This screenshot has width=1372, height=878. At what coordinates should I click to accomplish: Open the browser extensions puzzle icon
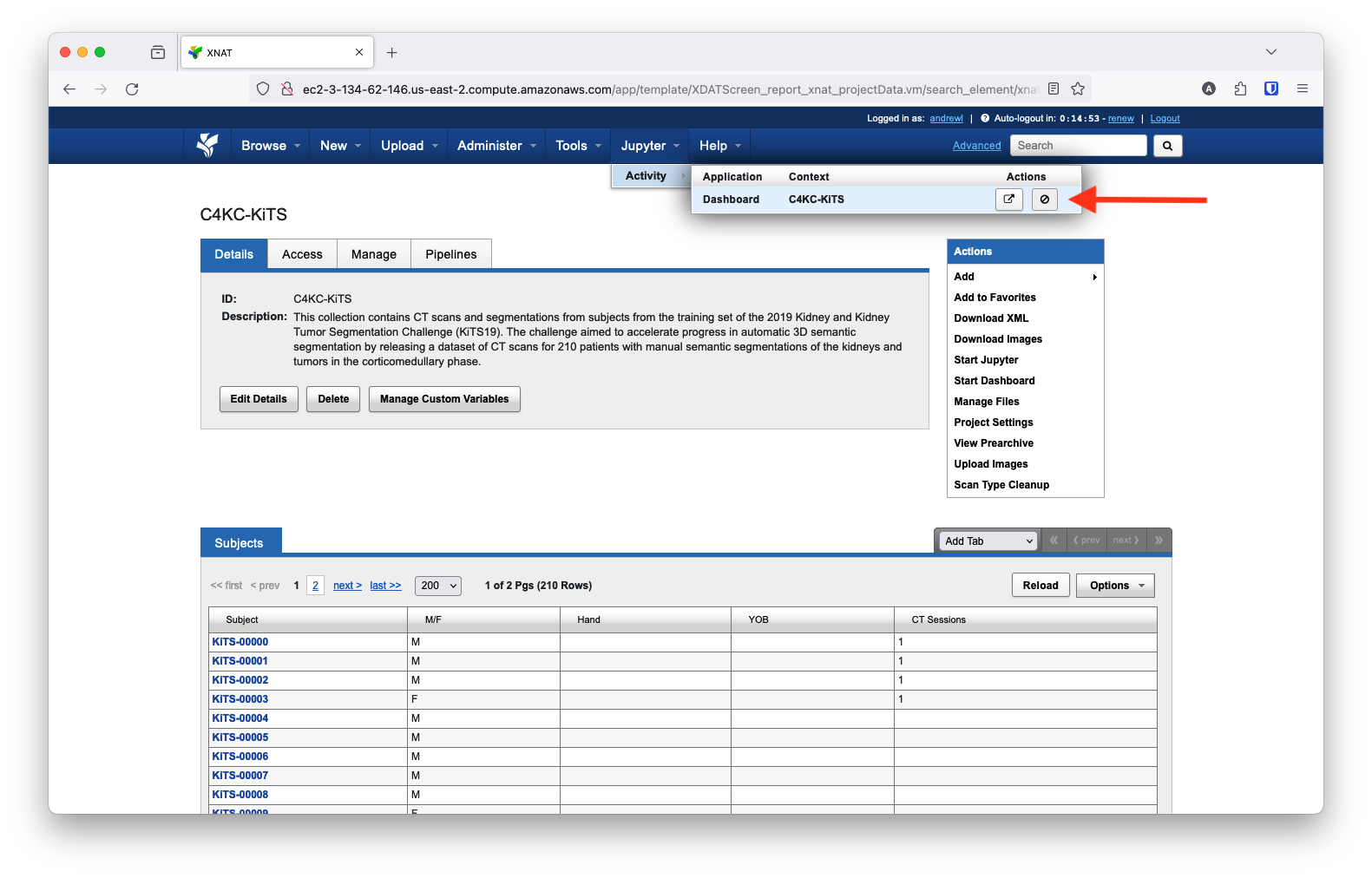(1240, 88)
